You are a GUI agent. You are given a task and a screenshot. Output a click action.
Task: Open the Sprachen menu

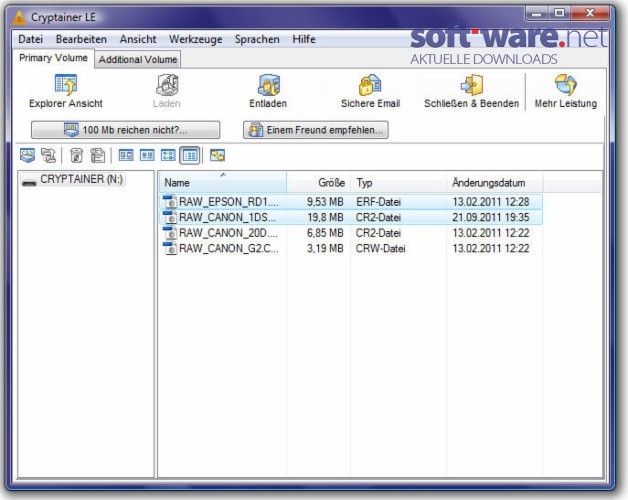coord(257,39)
